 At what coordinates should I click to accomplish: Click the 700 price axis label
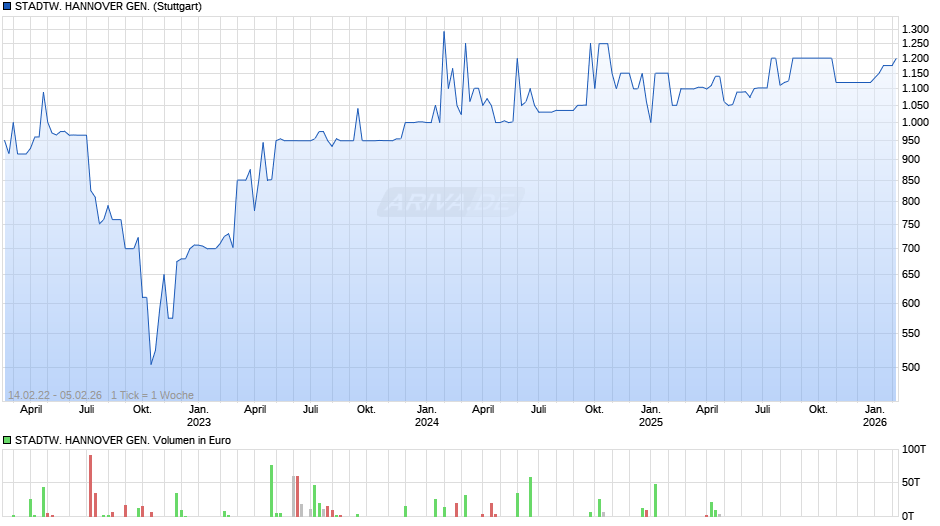(x=911, y=248)
